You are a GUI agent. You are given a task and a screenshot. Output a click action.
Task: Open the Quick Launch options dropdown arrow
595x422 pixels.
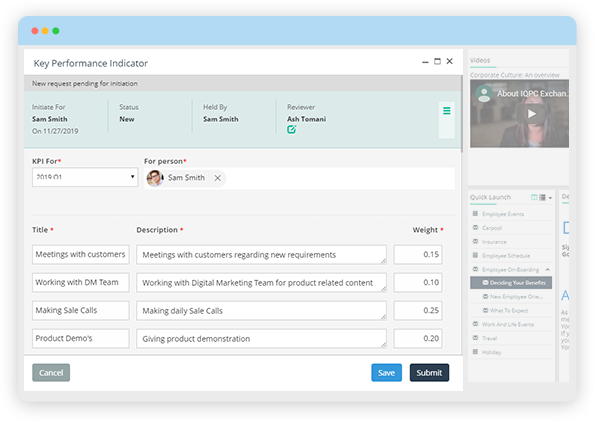(550, 198)
